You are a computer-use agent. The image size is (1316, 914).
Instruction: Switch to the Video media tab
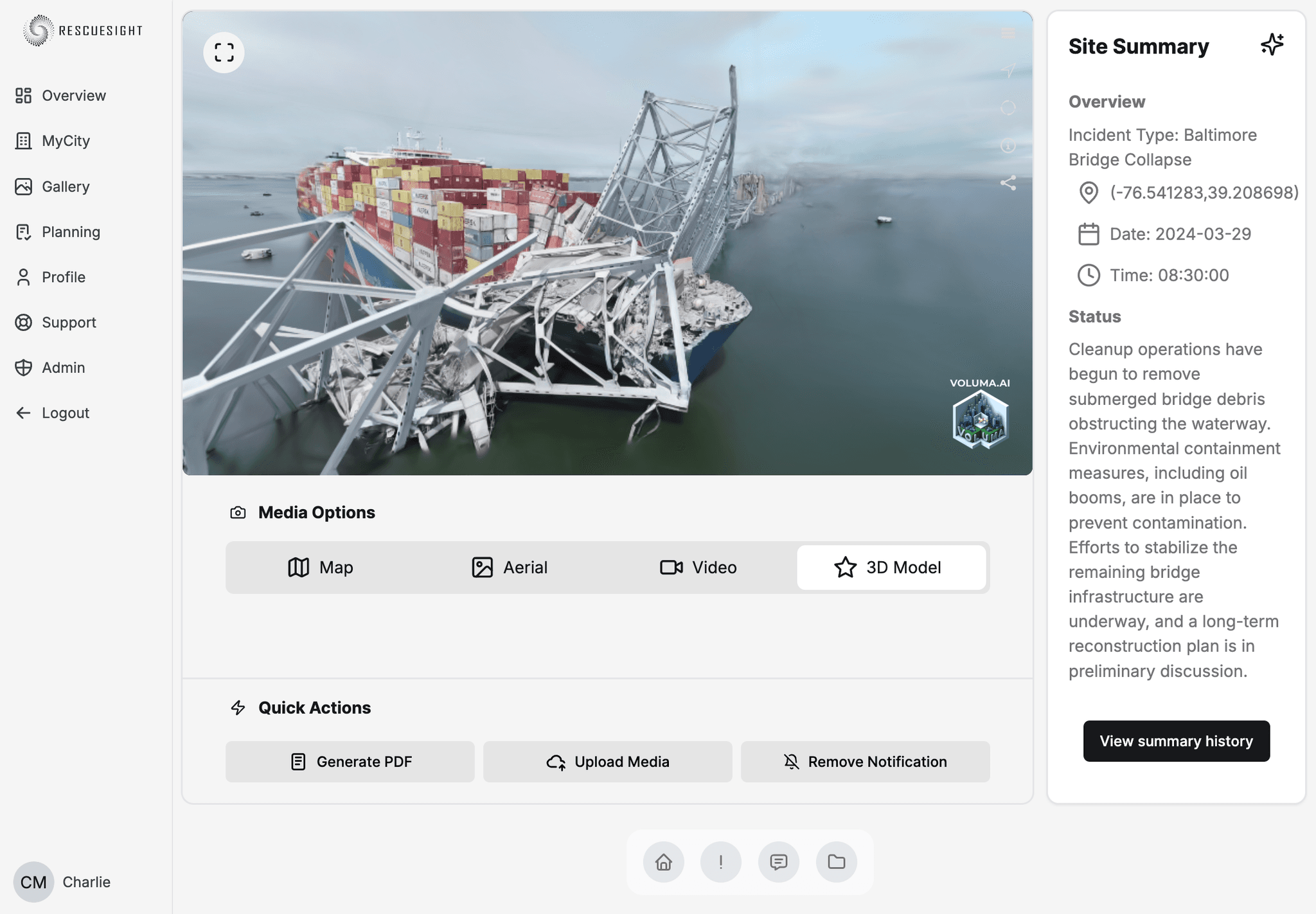[x=698, y=568]
